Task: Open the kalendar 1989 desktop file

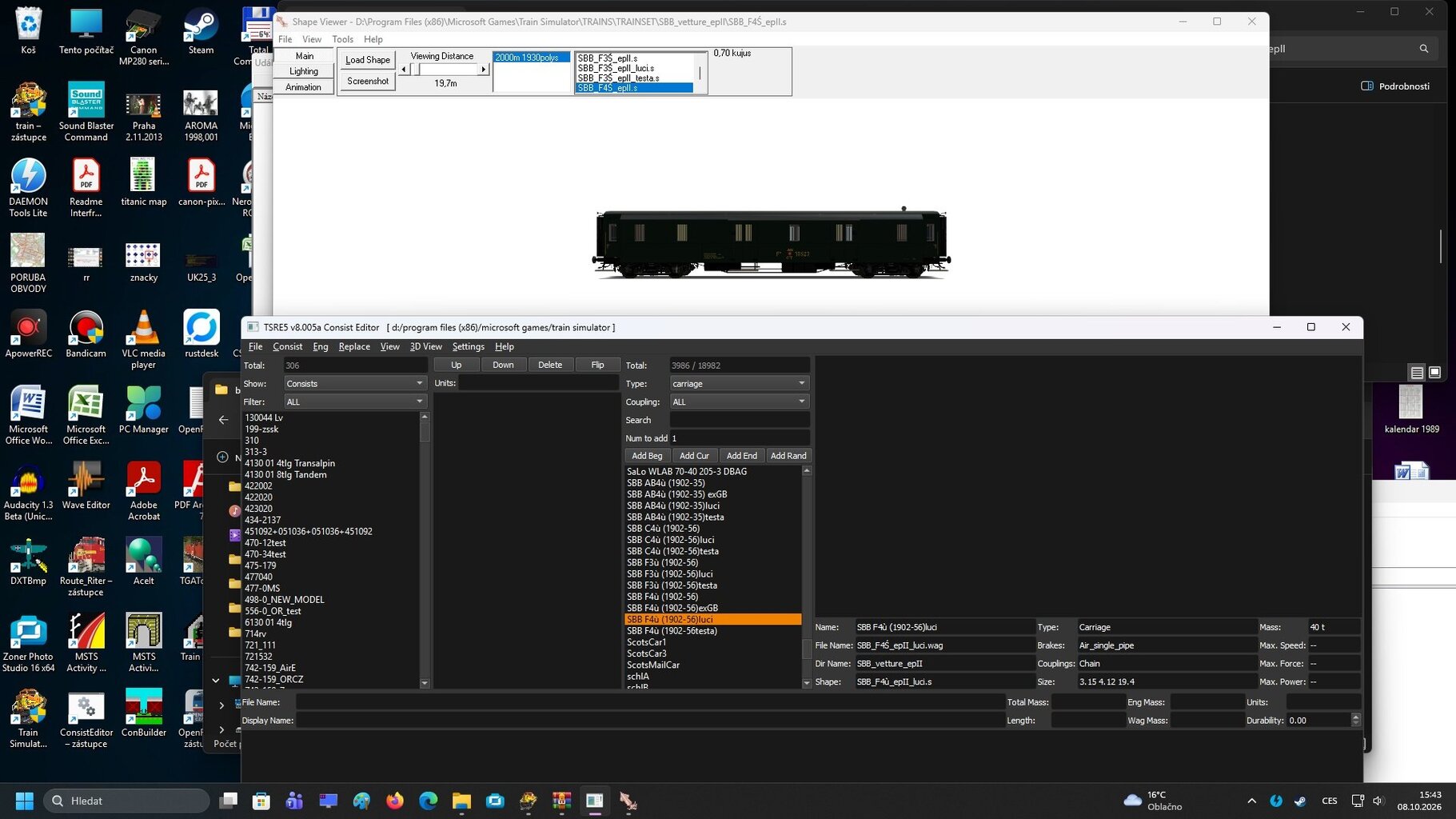Action: [1411, 409]
